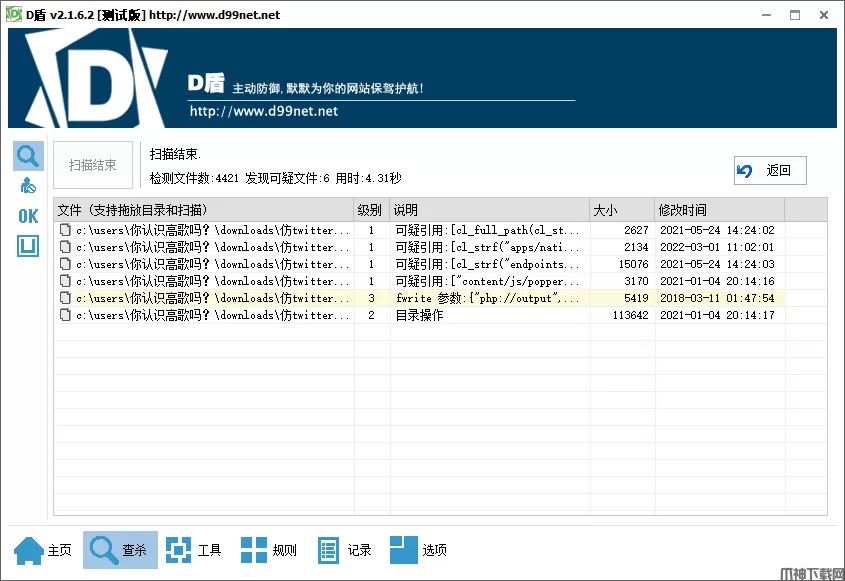Open the 规则 rules tab

click(x=269, y=550)
